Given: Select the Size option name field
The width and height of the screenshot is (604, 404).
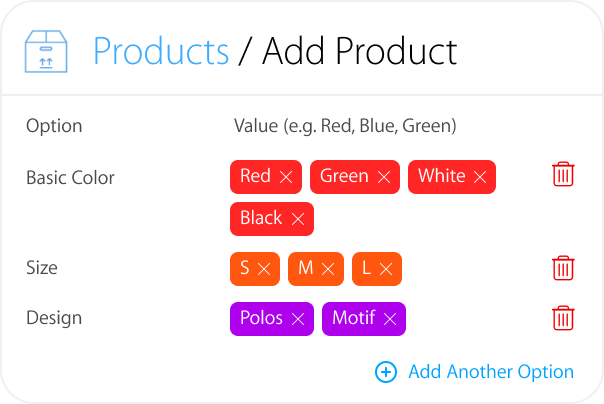Looking at the screenshot, I should tap(42, 268).
